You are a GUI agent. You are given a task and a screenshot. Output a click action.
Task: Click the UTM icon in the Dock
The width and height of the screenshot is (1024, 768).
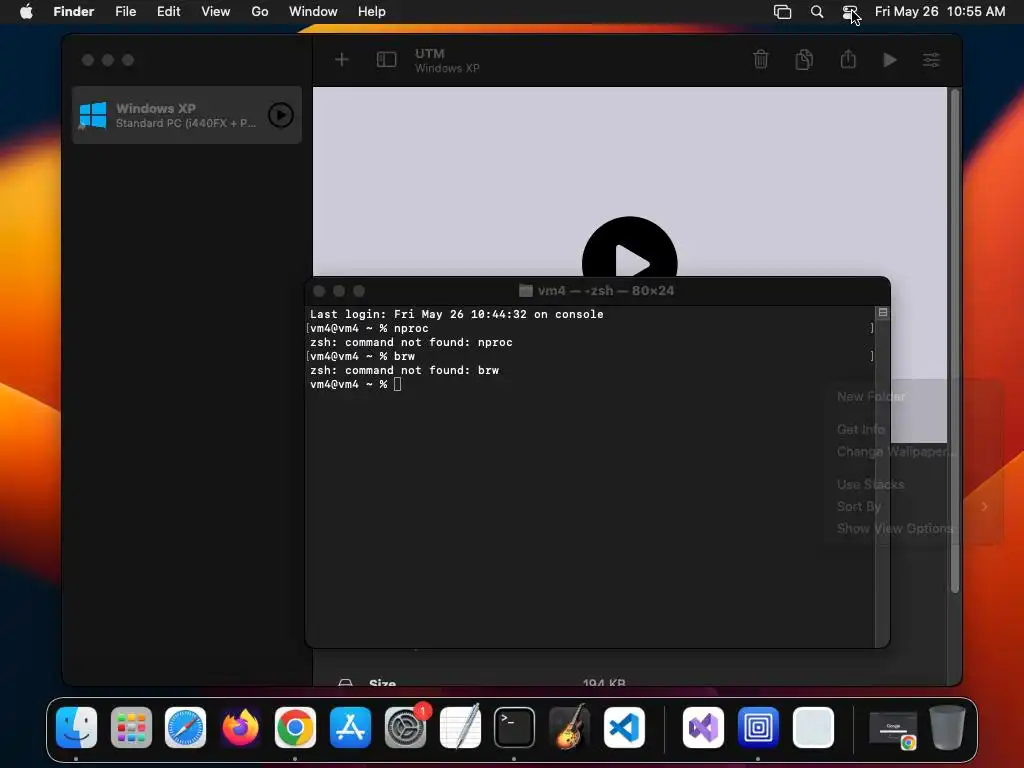click(758, 727)
